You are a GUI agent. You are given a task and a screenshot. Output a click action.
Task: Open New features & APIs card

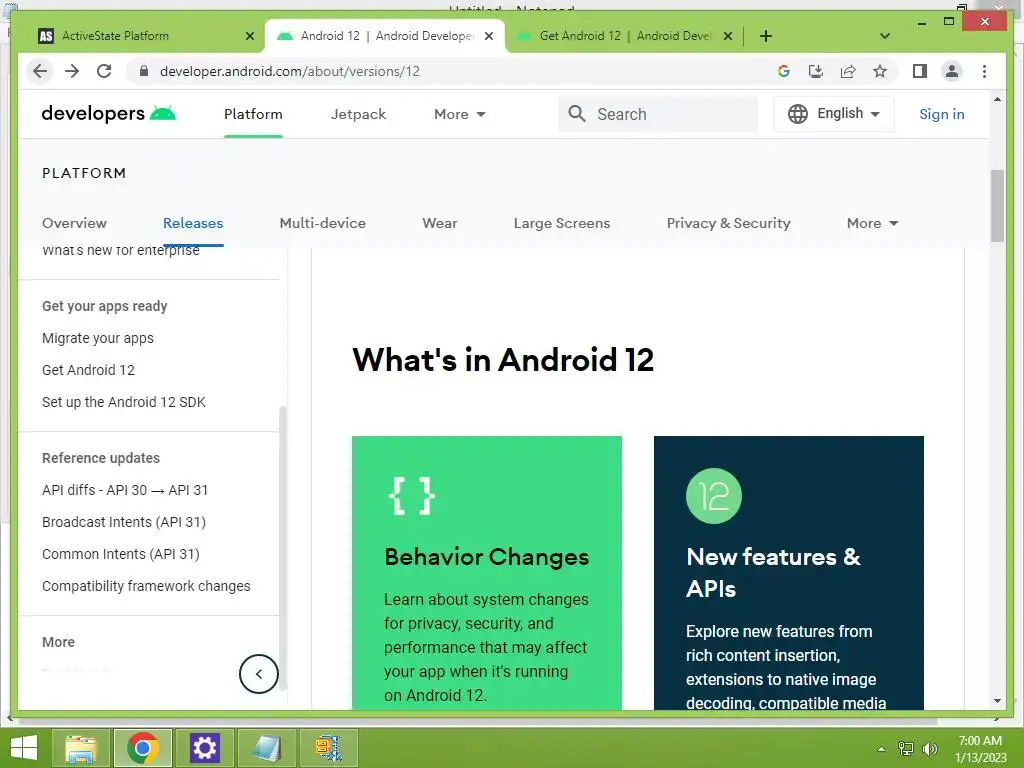788,572
